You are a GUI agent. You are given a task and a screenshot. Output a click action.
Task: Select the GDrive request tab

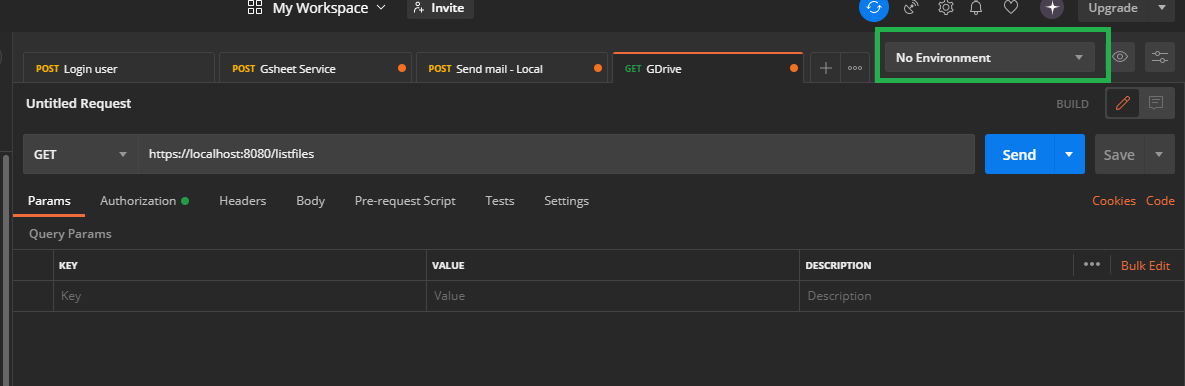click(707, 68)
